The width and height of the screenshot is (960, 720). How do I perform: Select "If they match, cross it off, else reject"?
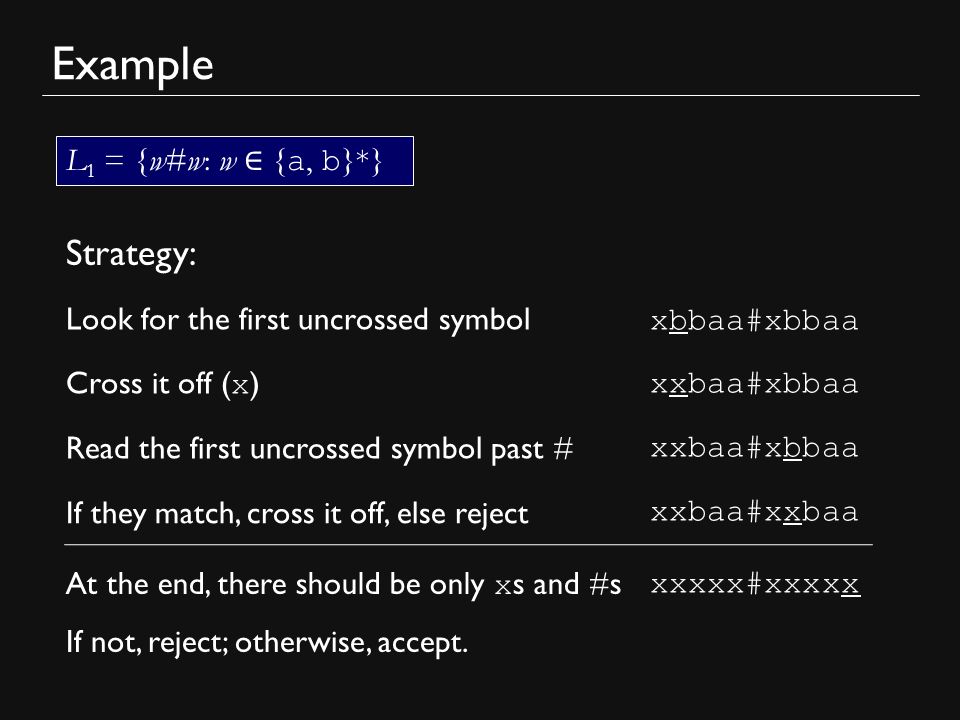tap(297, 513)
